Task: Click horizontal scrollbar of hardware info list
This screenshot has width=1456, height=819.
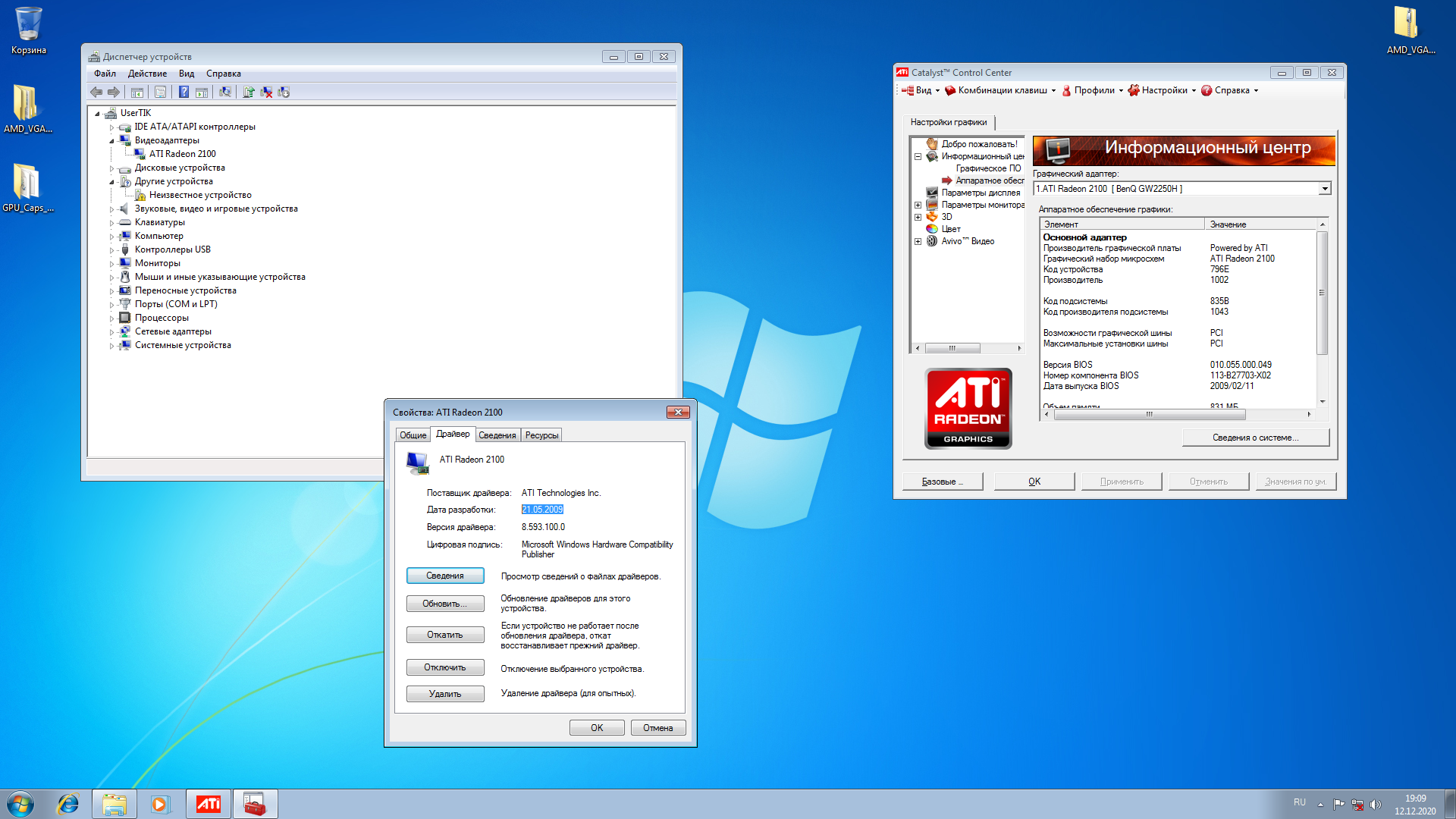Action: click(x=1149, y=414)
